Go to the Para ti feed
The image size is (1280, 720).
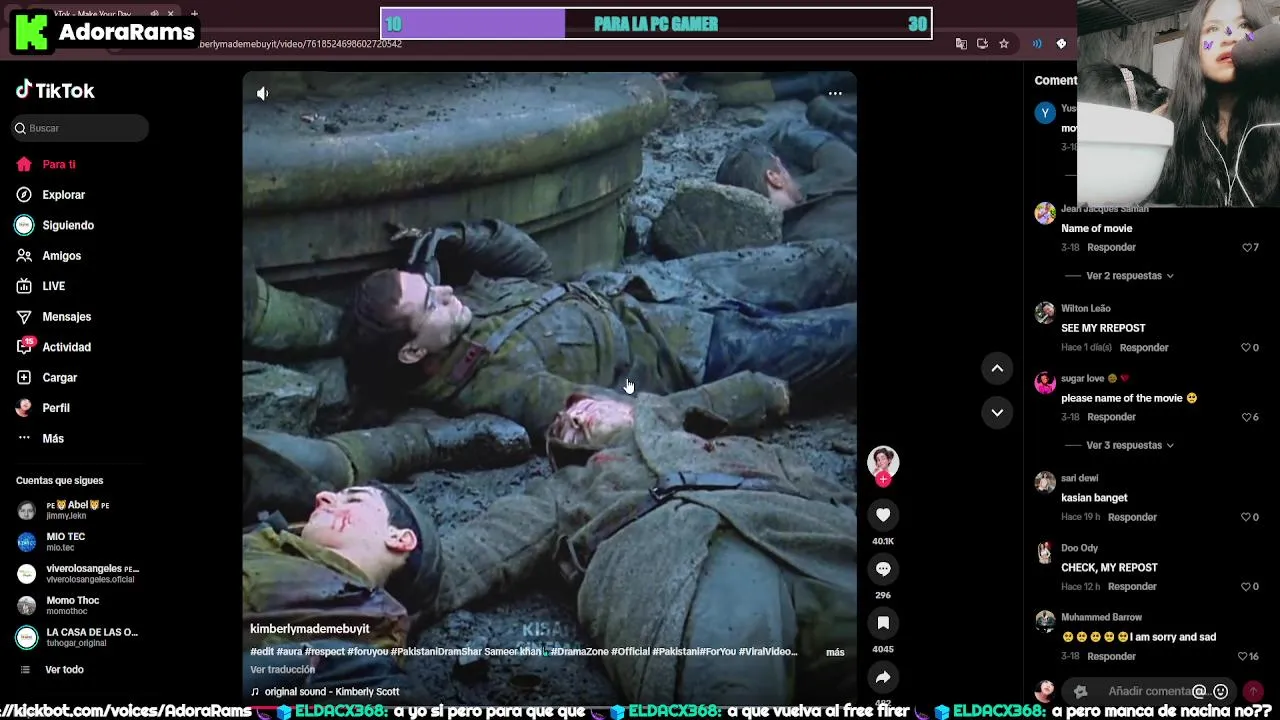click(x=45, y=164)
